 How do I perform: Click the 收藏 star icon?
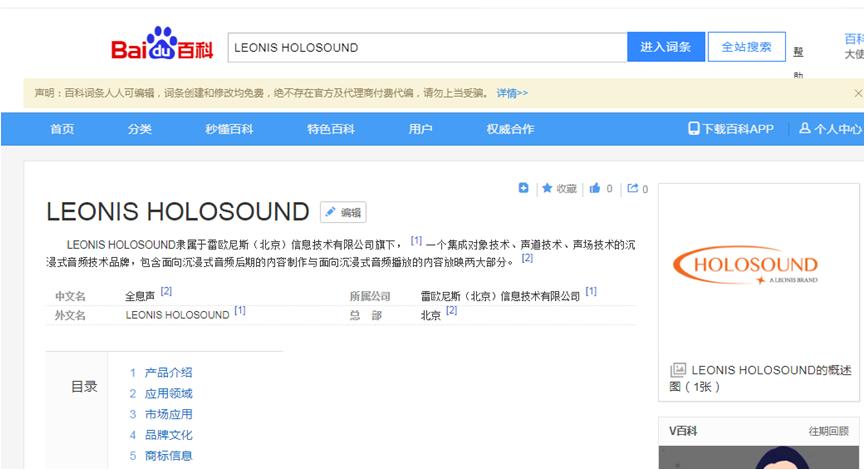tap(547, 188)
